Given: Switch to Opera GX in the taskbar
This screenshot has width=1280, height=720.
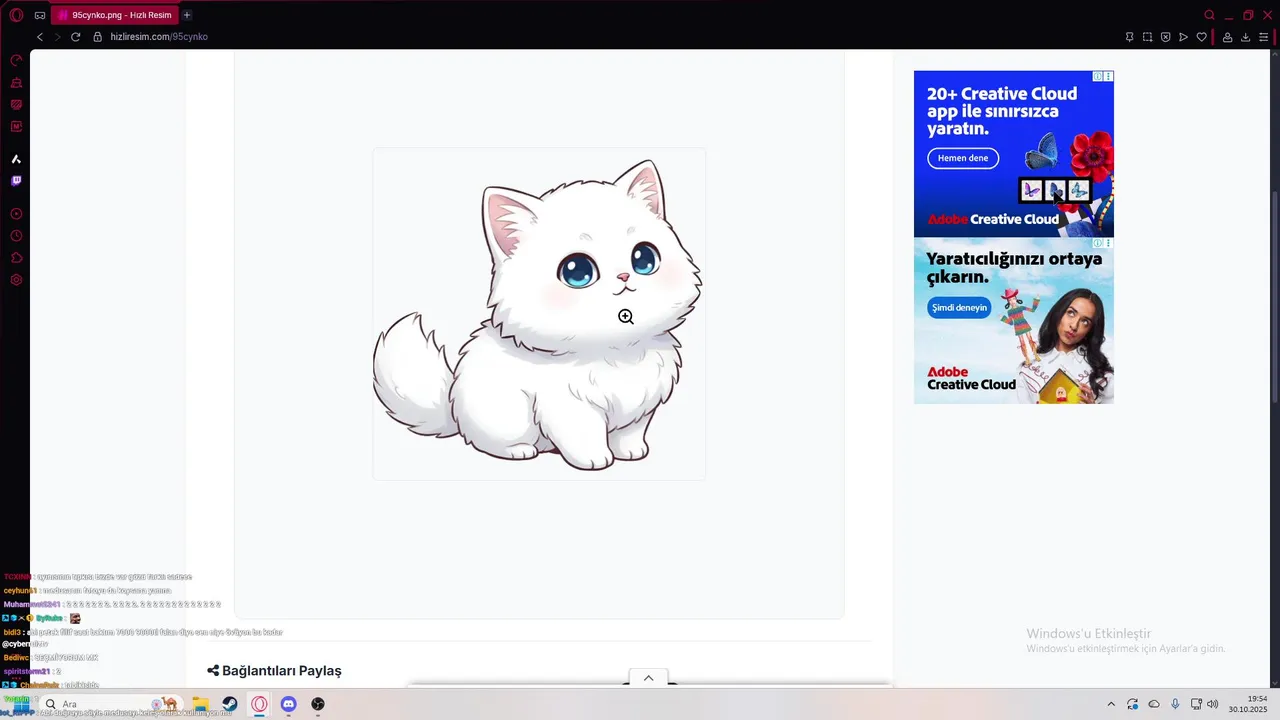Looking at the screenshot, I should click(259, 704).
